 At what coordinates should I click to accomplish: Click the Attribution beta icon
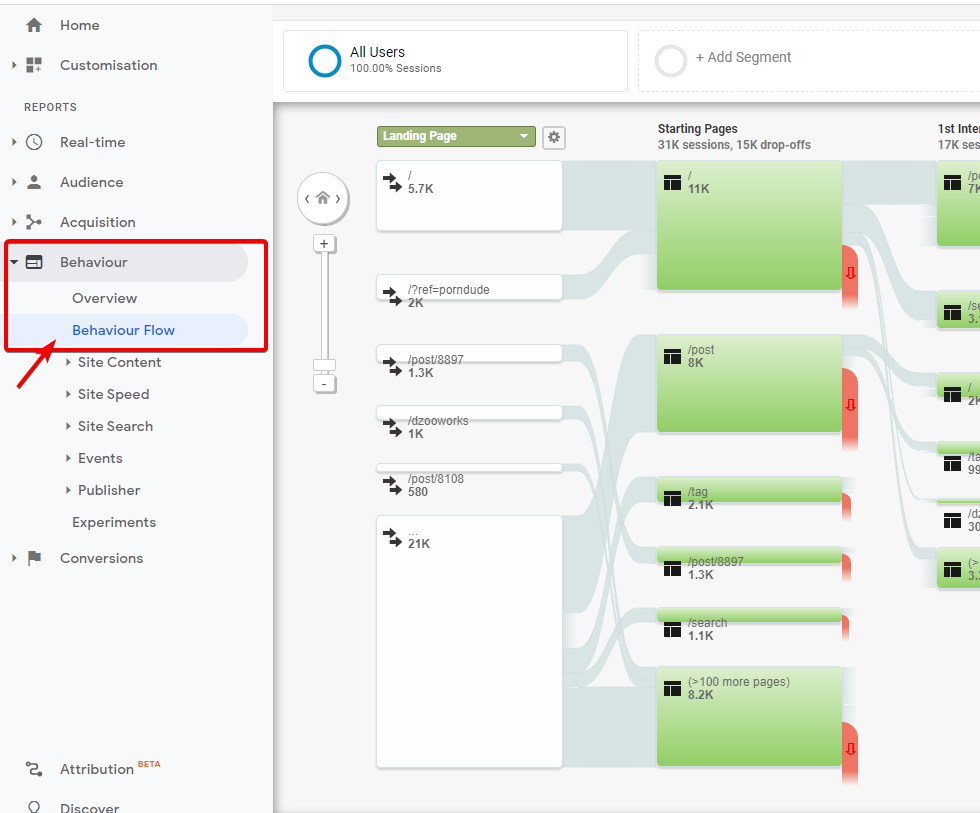pos(34,769)
